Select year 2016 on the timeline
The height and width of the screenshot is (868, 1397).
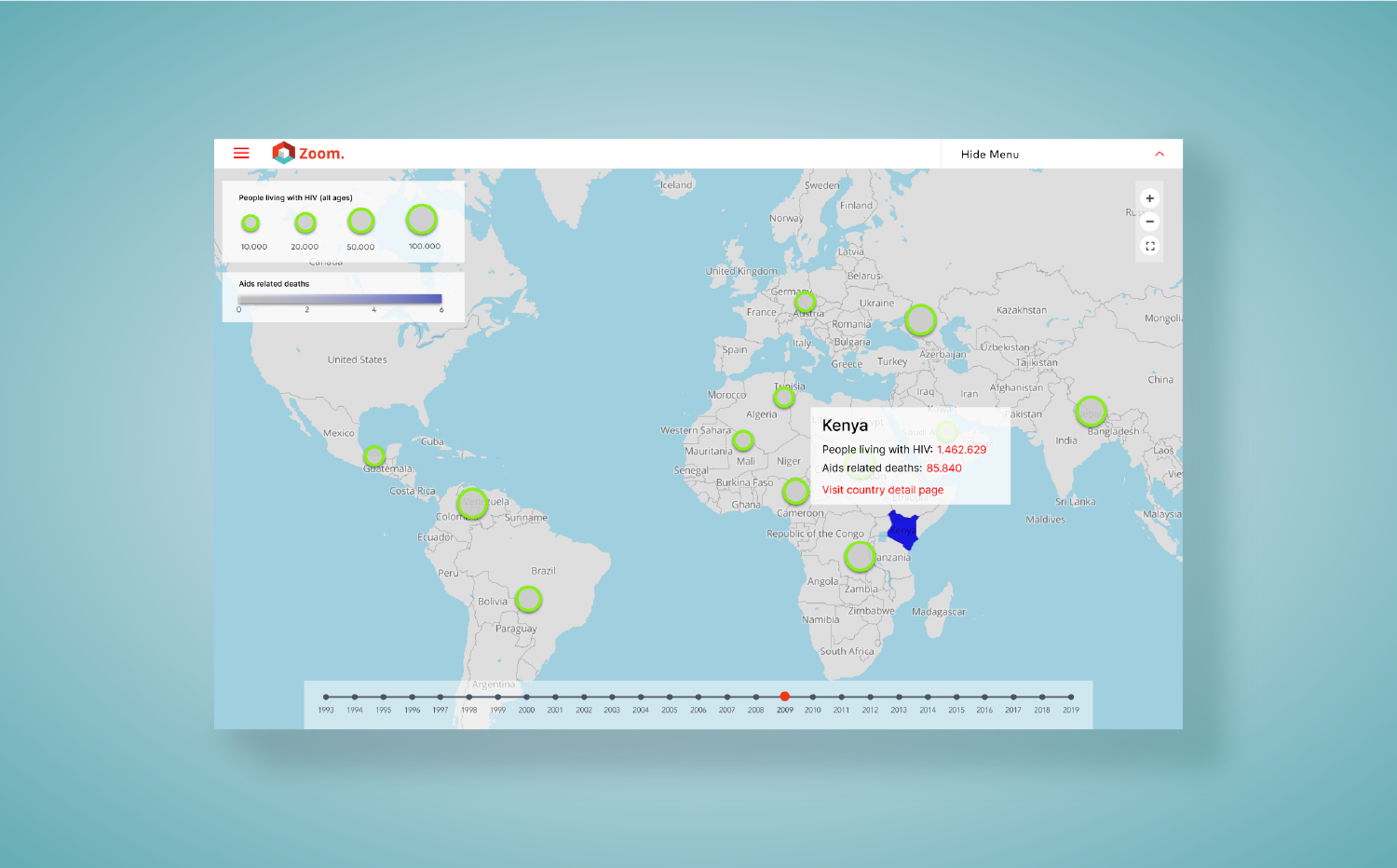pyautogui.click(x=984, y=697)
